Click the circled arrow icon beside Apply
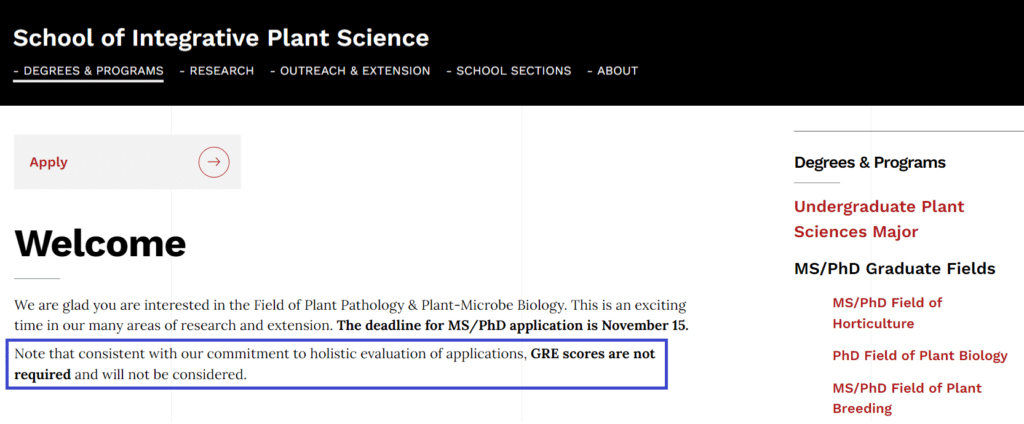This screenshot has width=1024, height=424. click(214, 162)
